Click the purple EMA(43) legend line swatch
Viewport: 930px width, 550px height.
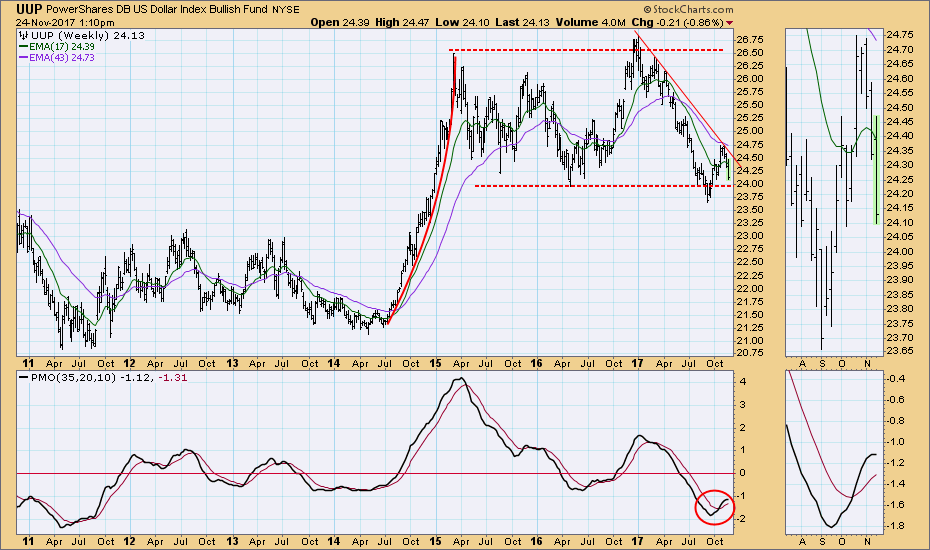[24, 58]
